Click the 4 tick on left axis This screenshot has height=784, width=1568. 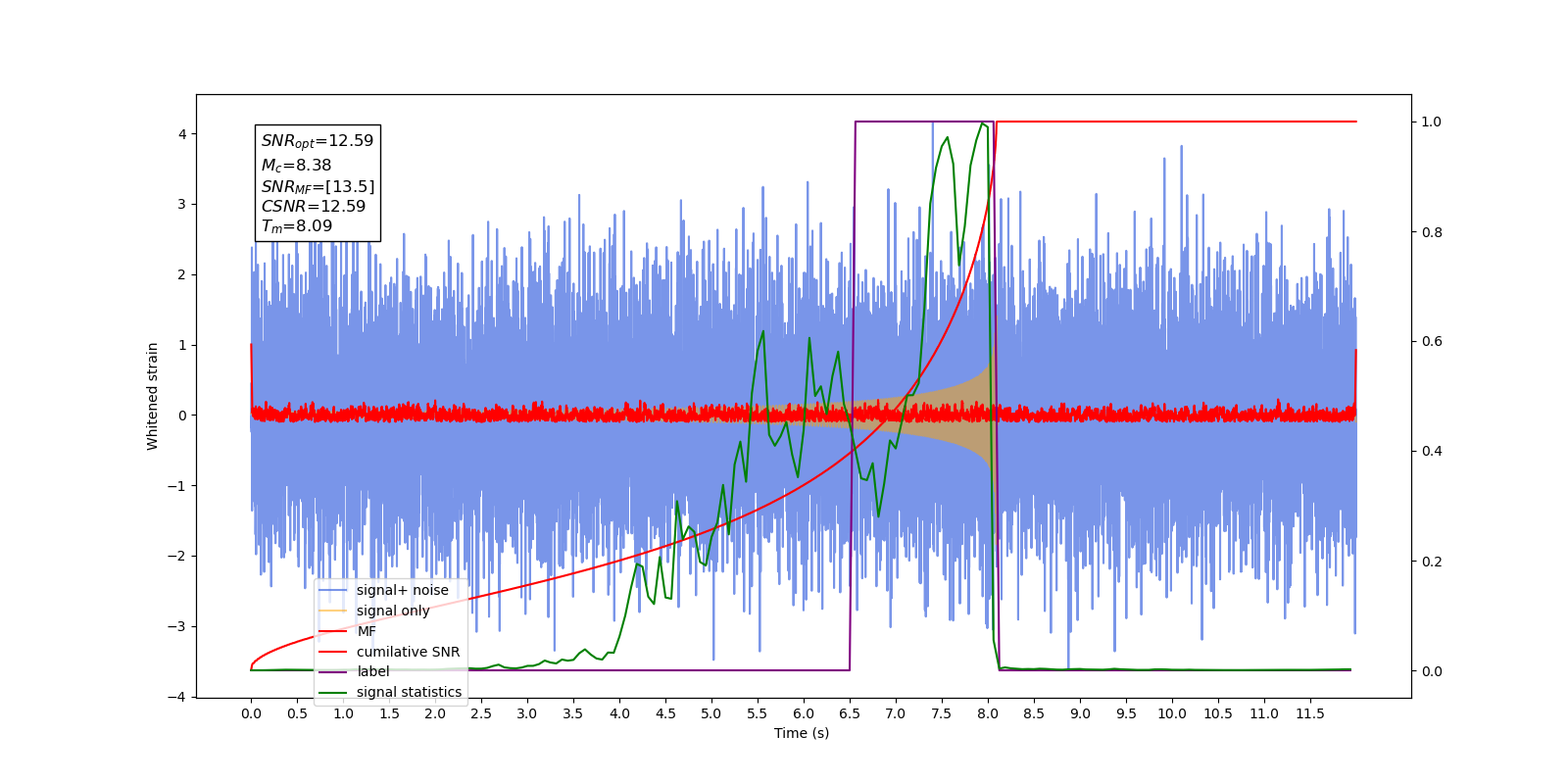coord(182,134)
